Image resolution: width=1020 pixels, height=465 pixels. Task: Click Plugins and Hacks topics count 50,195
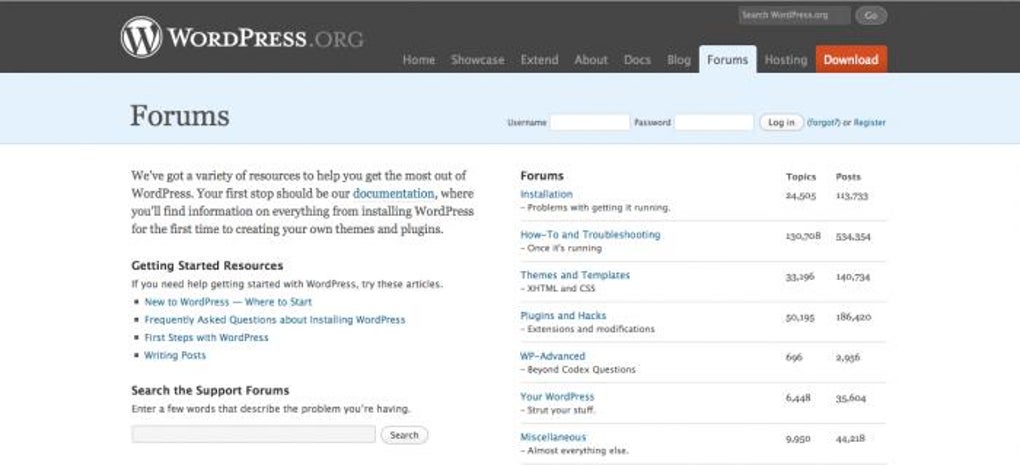pos(801,317)
